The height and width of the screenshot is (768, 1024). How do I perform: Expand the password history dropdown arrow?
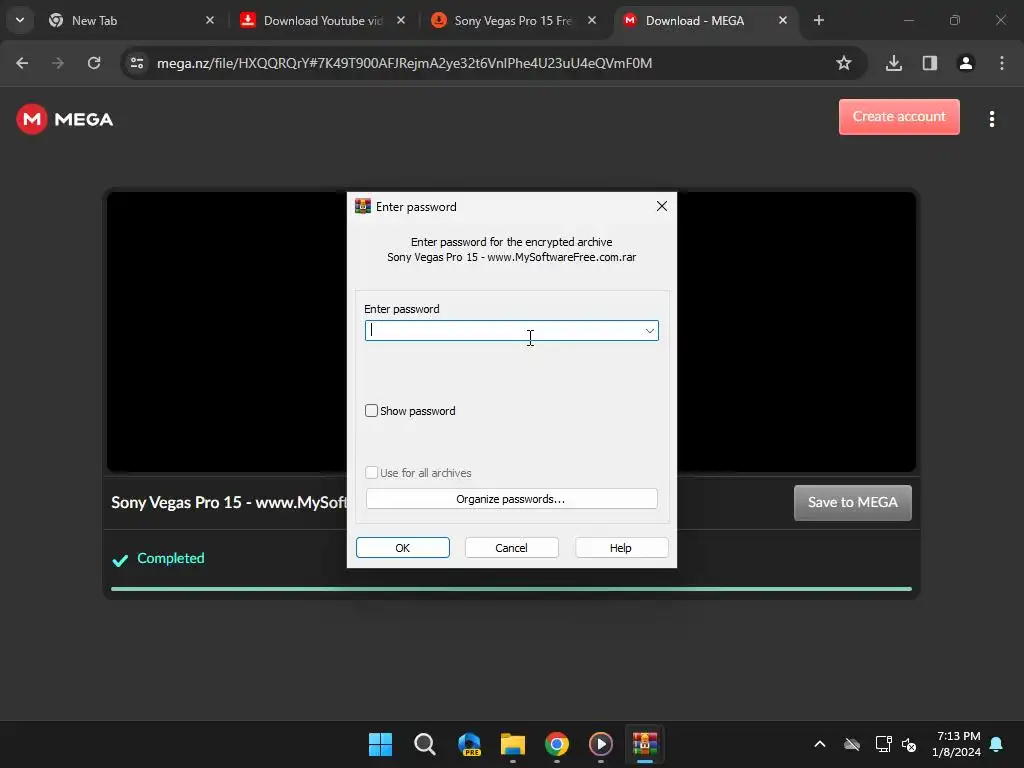tap(649, 330)
